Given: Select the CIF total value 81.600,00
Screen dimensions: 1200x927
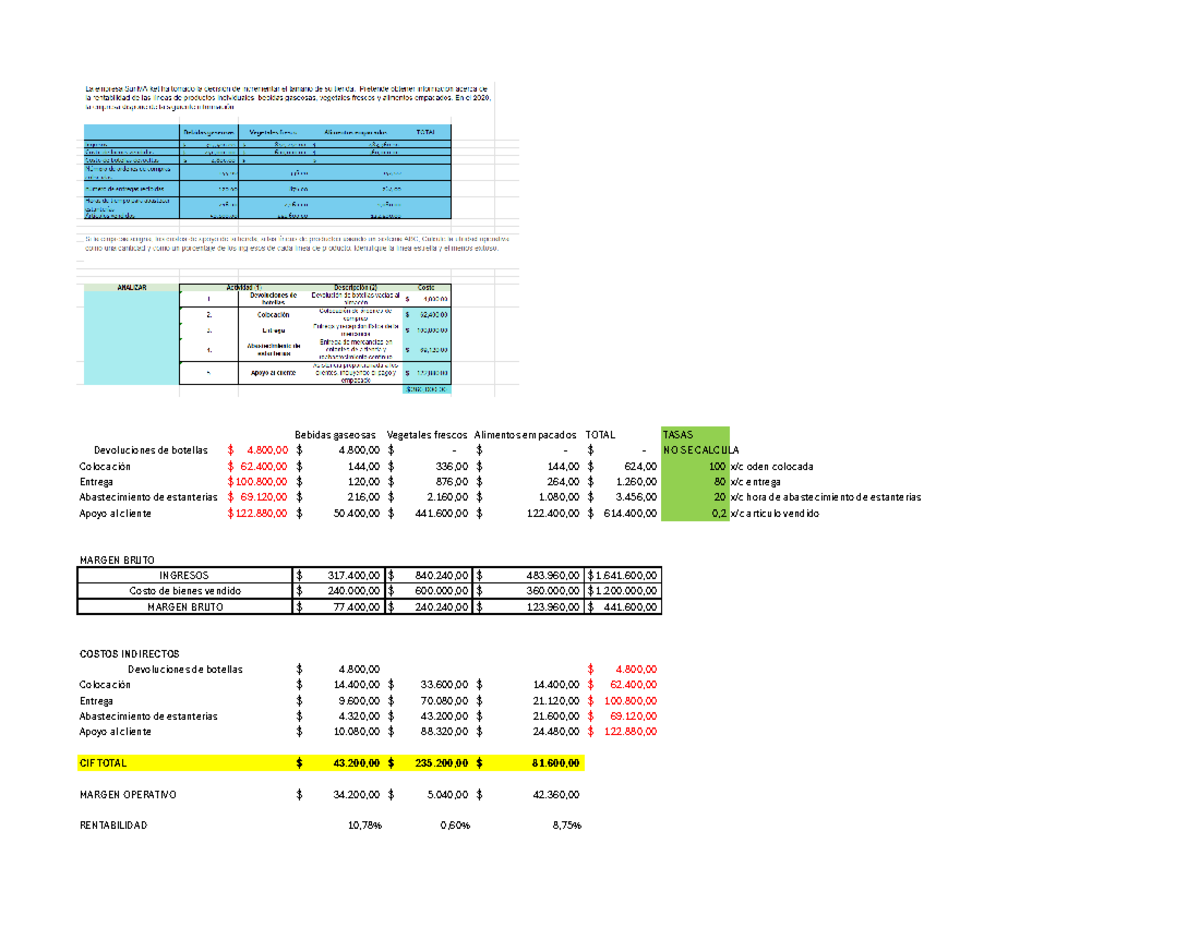Looking at the screenshot, I should [x=555, y=764].
